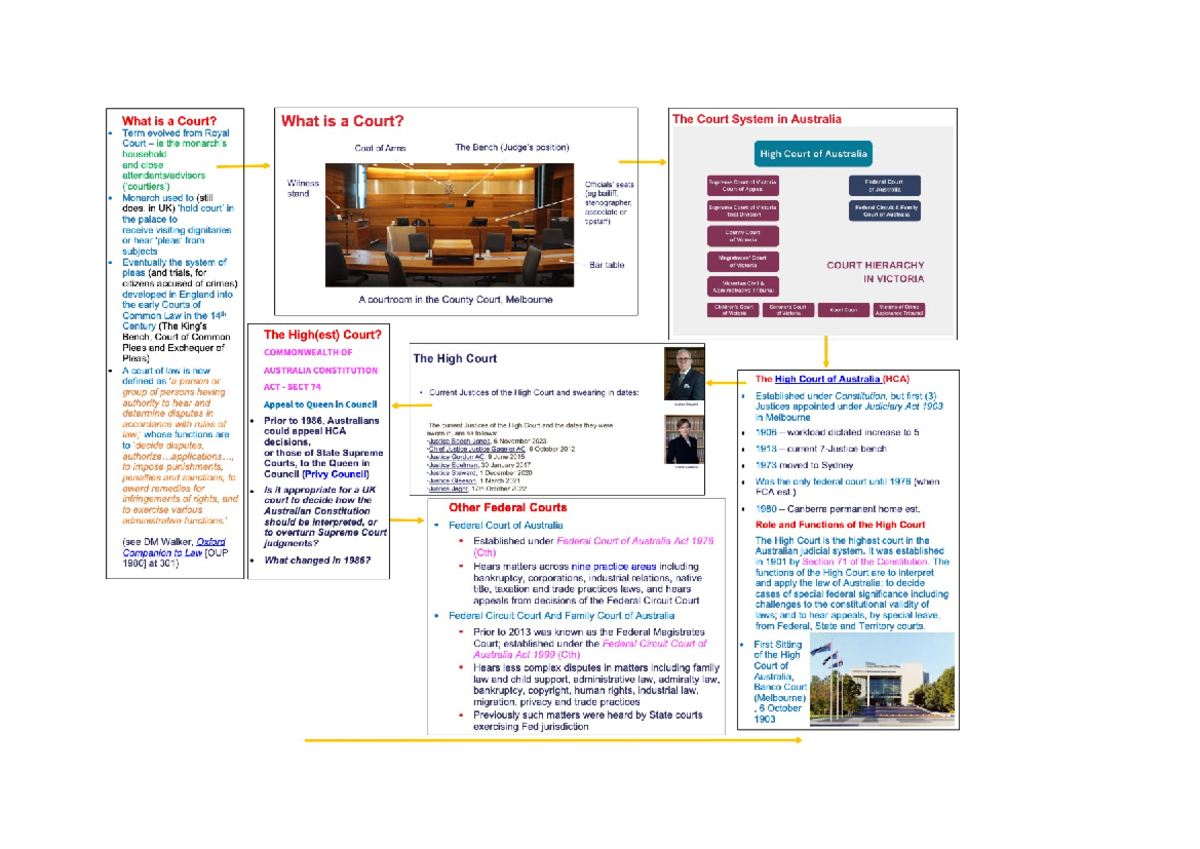This screenshot has height=849, width=1200.
Task: Click the COURT HIERARCHY IN VICTORIA label
Action: tap(875, 272)
